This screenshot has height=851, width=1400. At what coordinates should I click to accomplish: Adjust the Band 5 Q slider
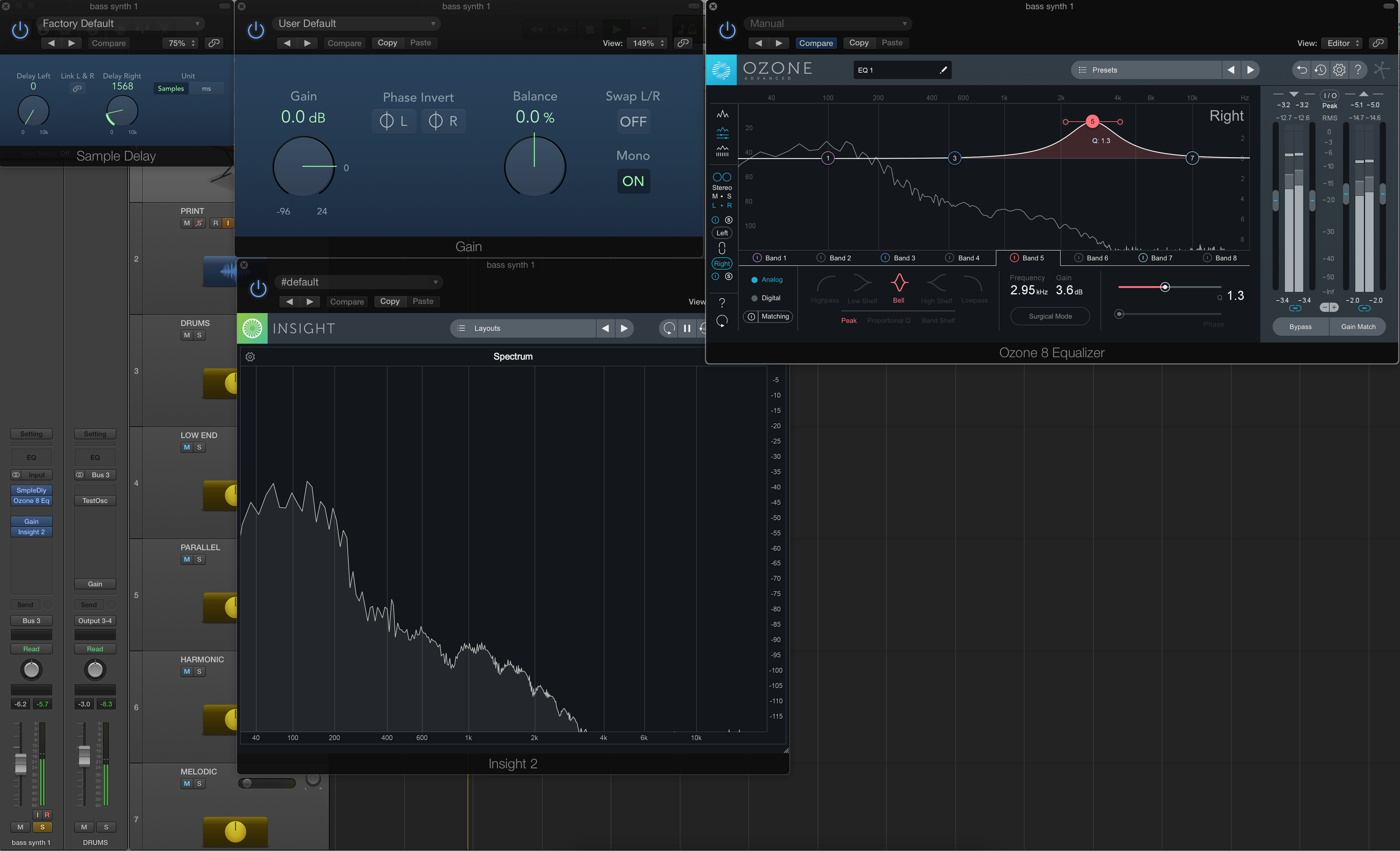(1165, 287)
